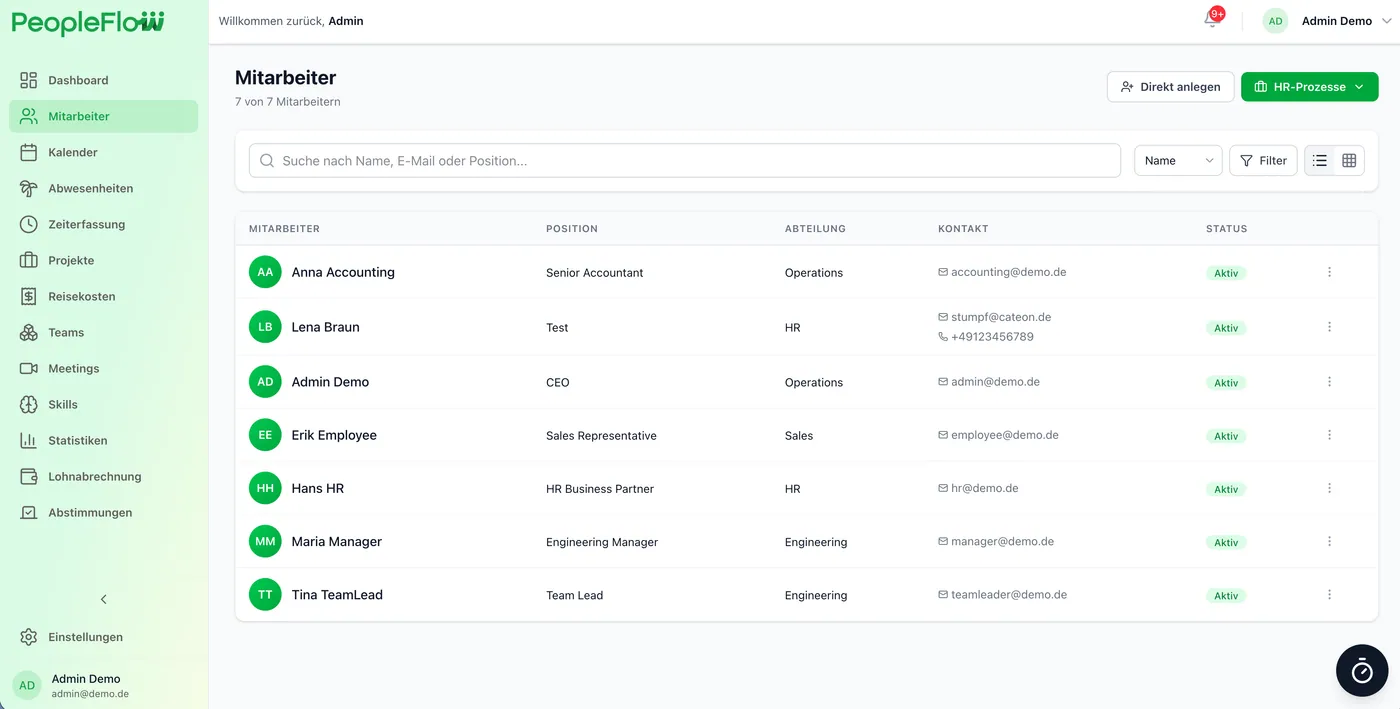
Task: Open the floating timer stopwatch button
Action: click(x=1362, y=670)
